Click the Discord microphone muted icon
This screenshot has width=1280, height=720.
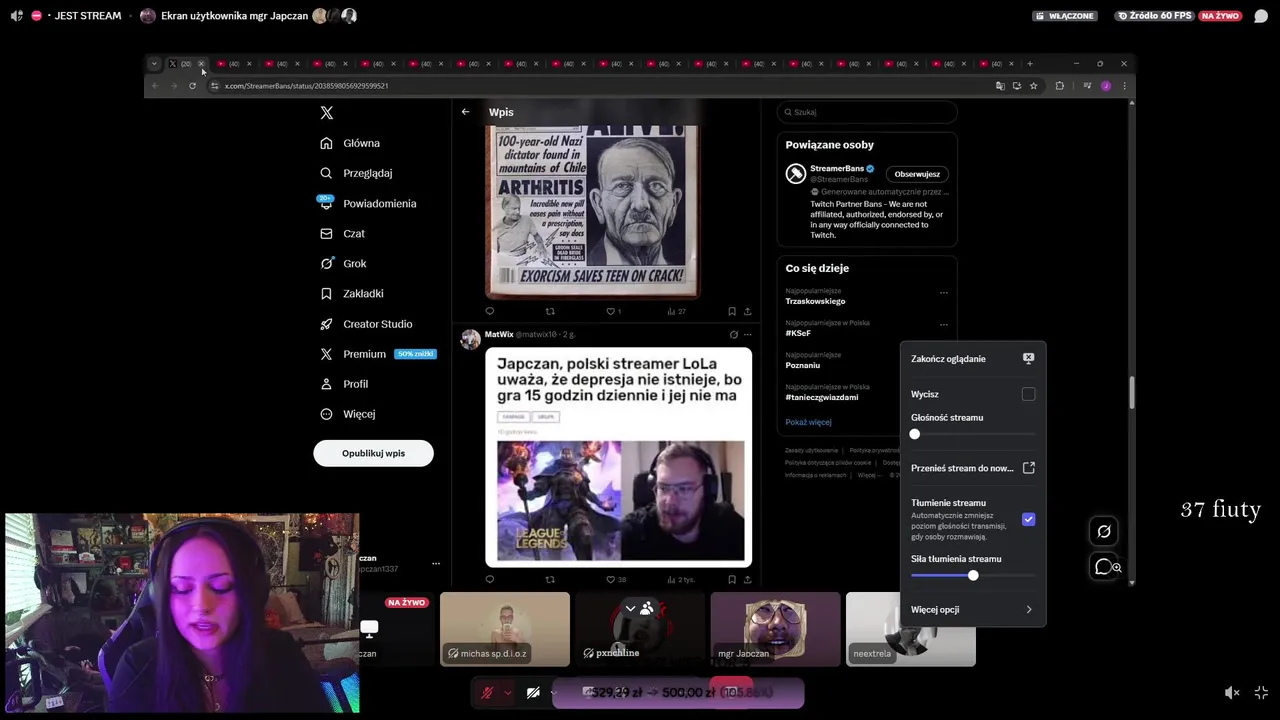click(x=487, y=692)
